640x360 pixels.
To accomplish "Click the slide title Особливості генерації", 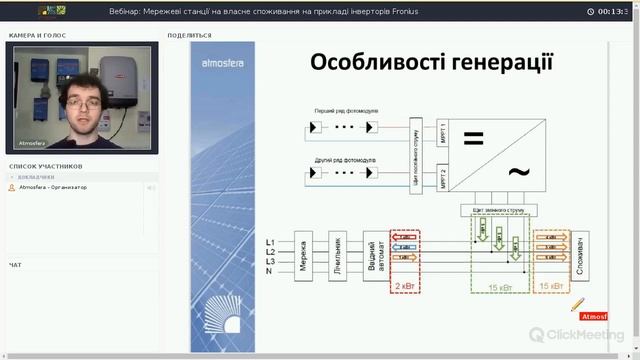I will click(x=431, y=62).
